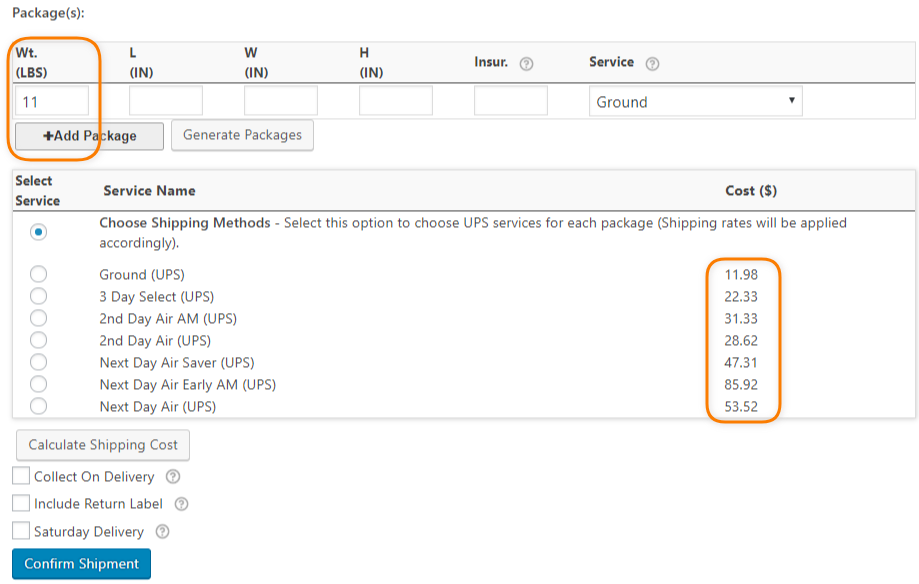Select the Choose Shipping Methods radio button
Screen dimensions: 919x584
(39, 232)
